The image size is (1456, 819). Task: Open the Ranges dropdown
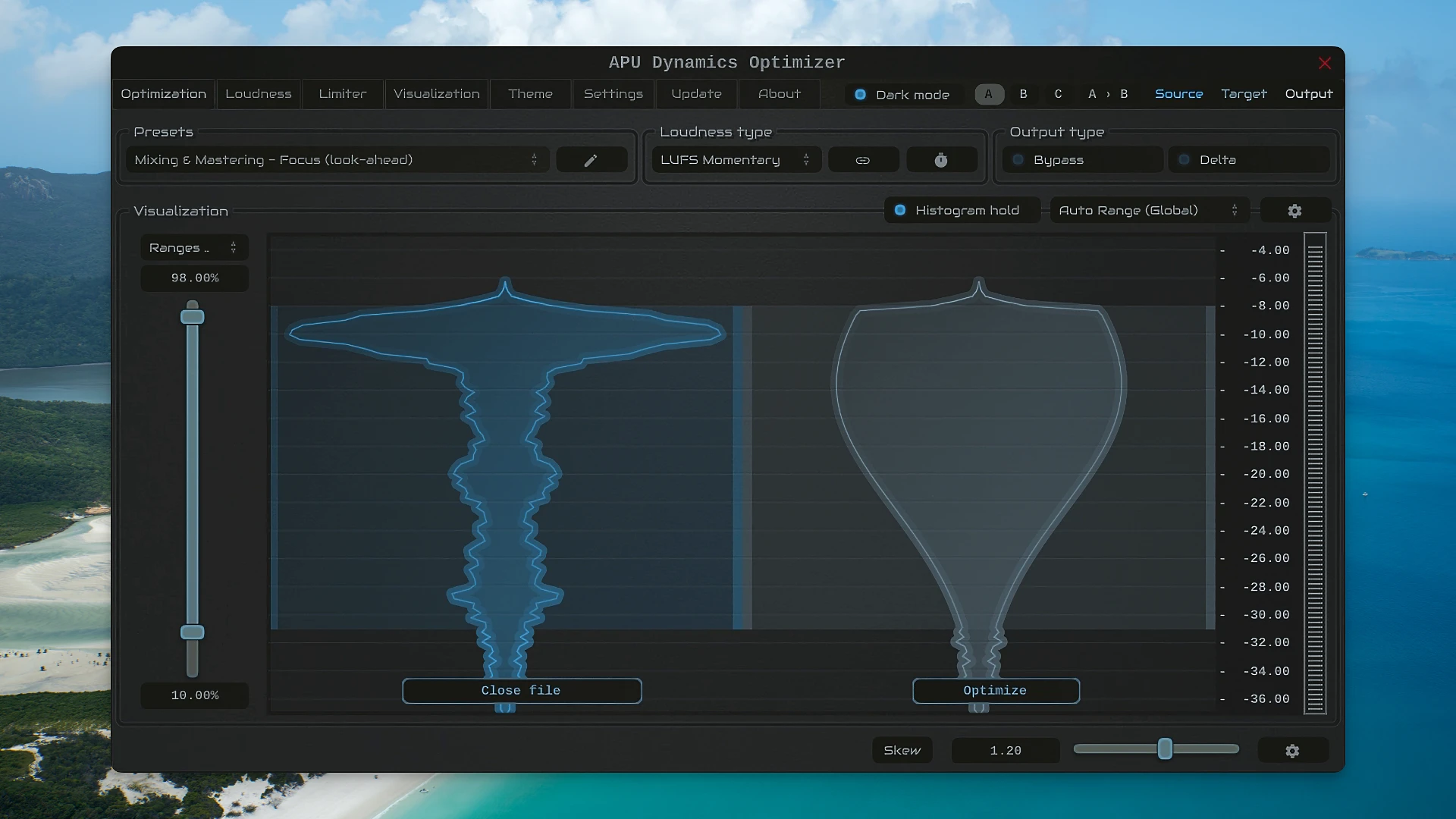click(x=194, y=248)
